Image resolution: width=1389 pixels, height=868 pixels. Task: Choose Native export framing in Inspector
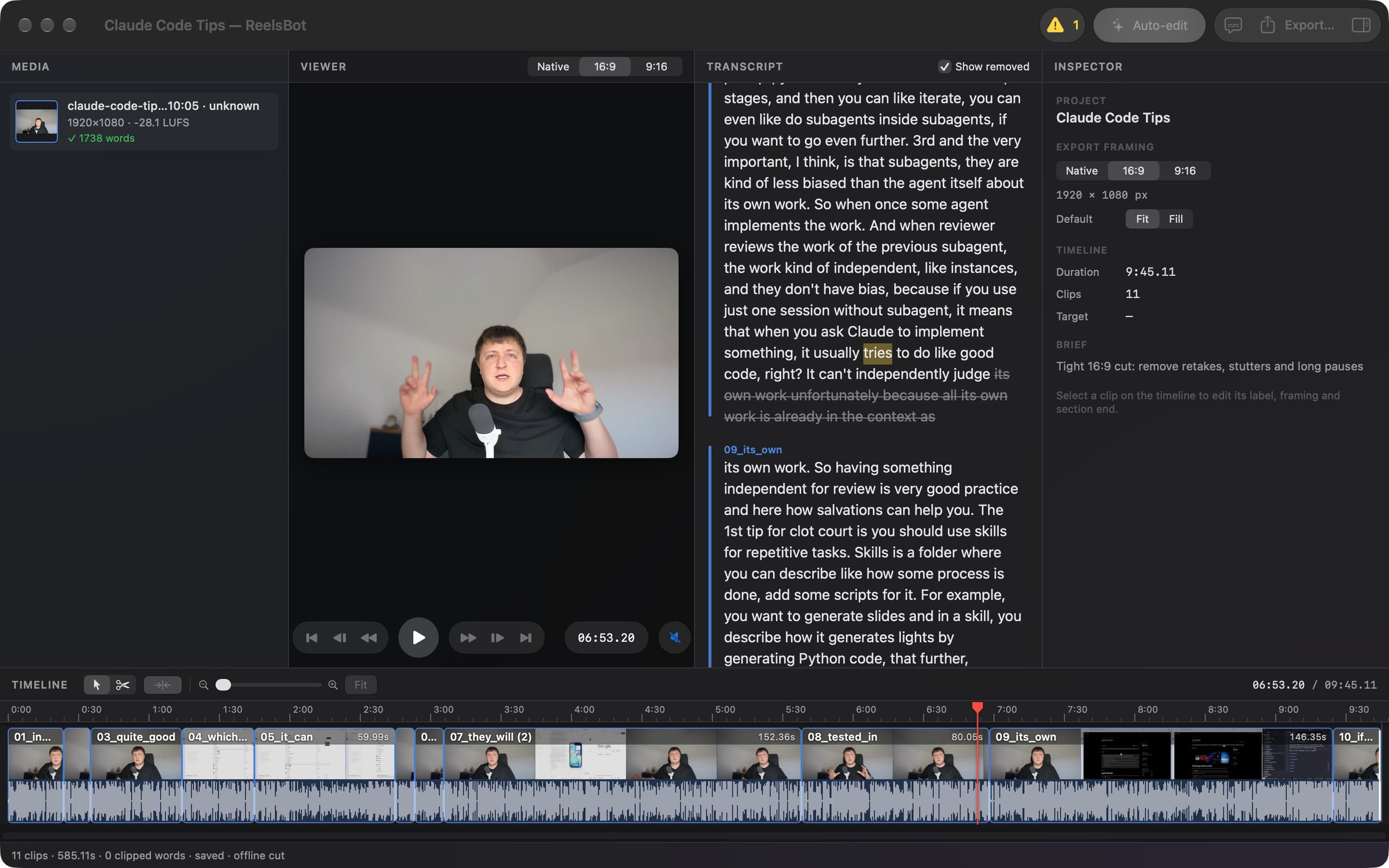point(1081,171)
